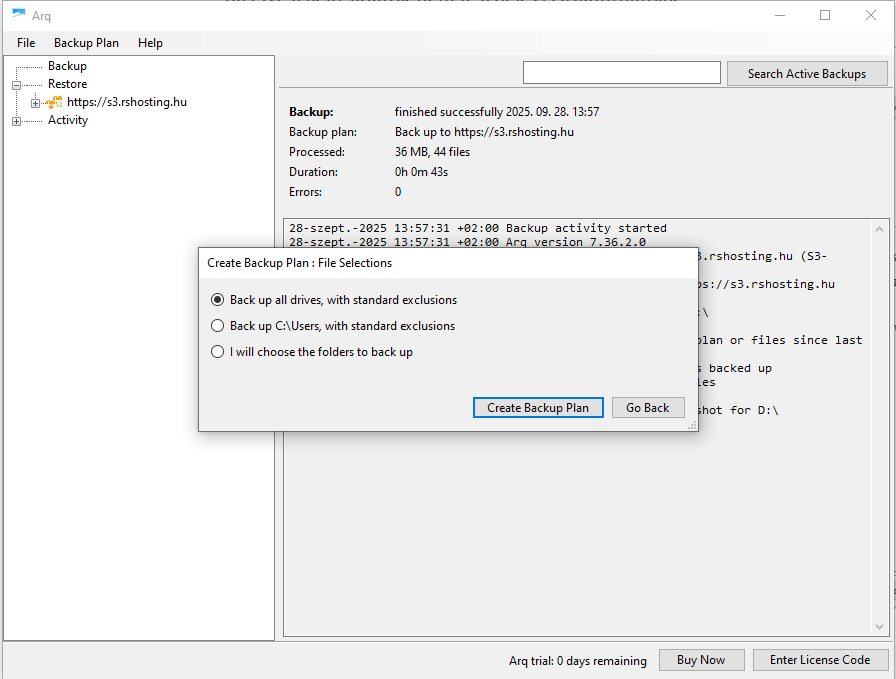Collapse the Restore tree node
896x679 pixels.
pos(16,85)
